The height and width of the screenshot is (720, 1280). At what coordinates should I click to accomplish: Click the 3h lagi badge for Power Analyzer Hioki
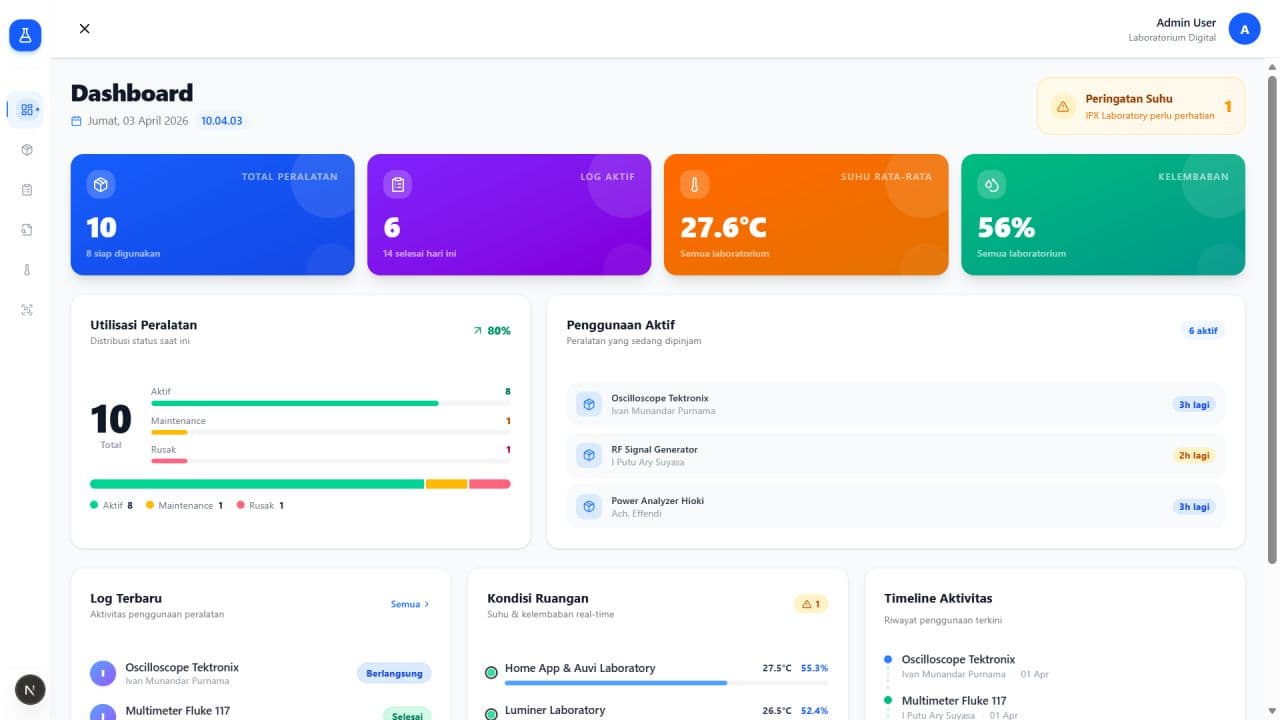tap(1194, 506)
